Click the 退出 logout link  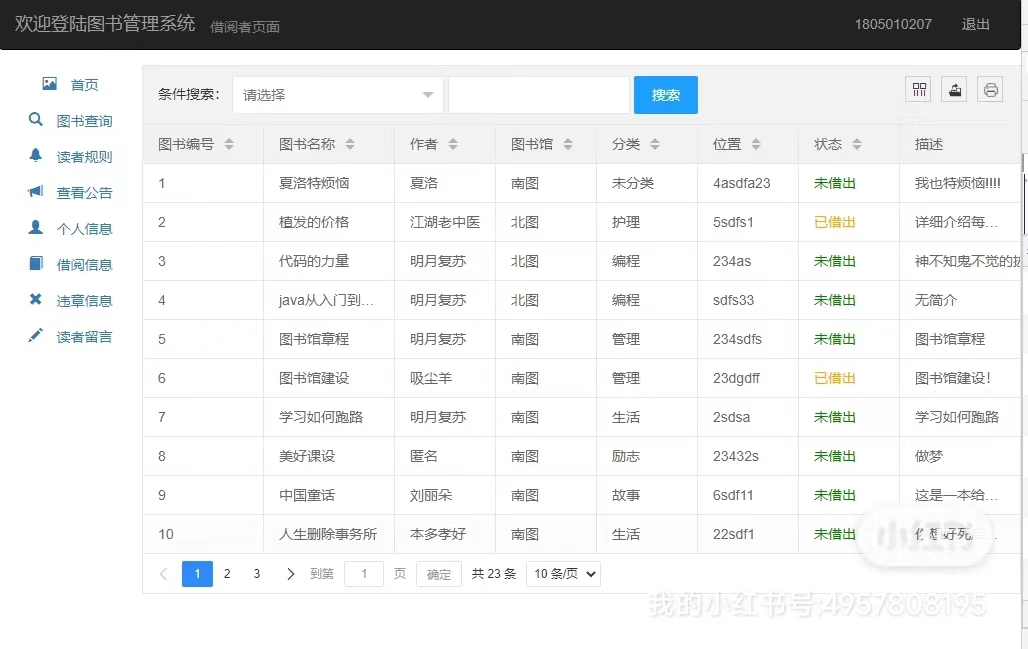tap(975, 25)
